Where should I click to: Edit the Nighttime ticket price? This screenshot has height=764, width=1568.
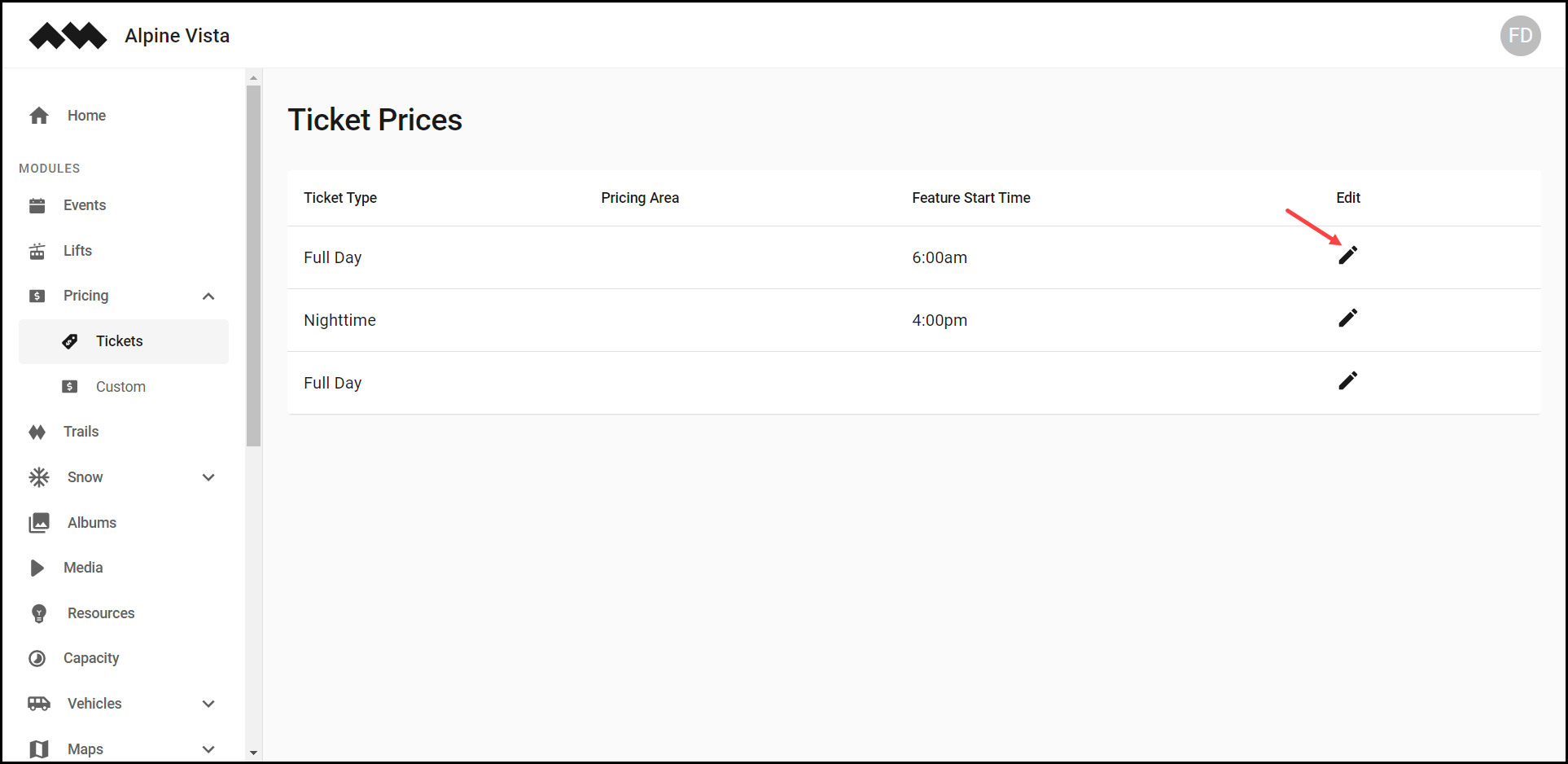[1347, 318]
